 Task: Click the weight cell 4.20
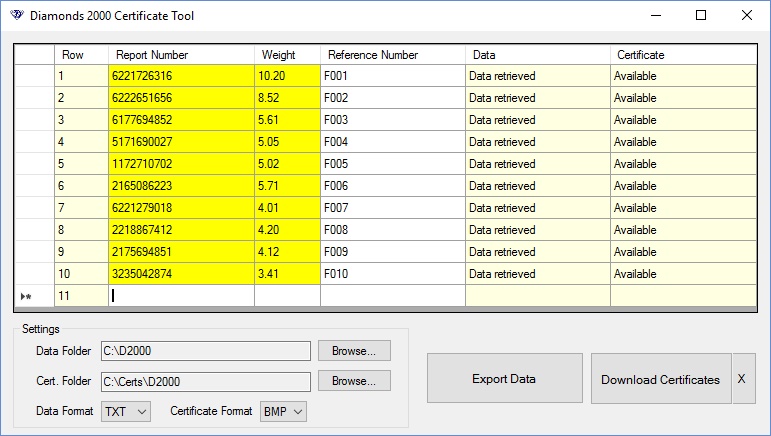[x=287, y=230]
